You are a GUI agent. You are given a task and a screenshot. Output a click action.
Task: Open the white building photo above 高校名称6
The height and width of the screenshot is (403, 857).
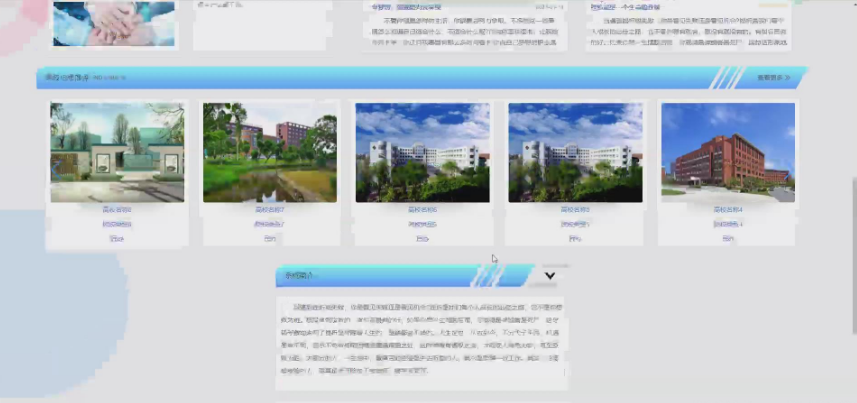pos(422,153)
